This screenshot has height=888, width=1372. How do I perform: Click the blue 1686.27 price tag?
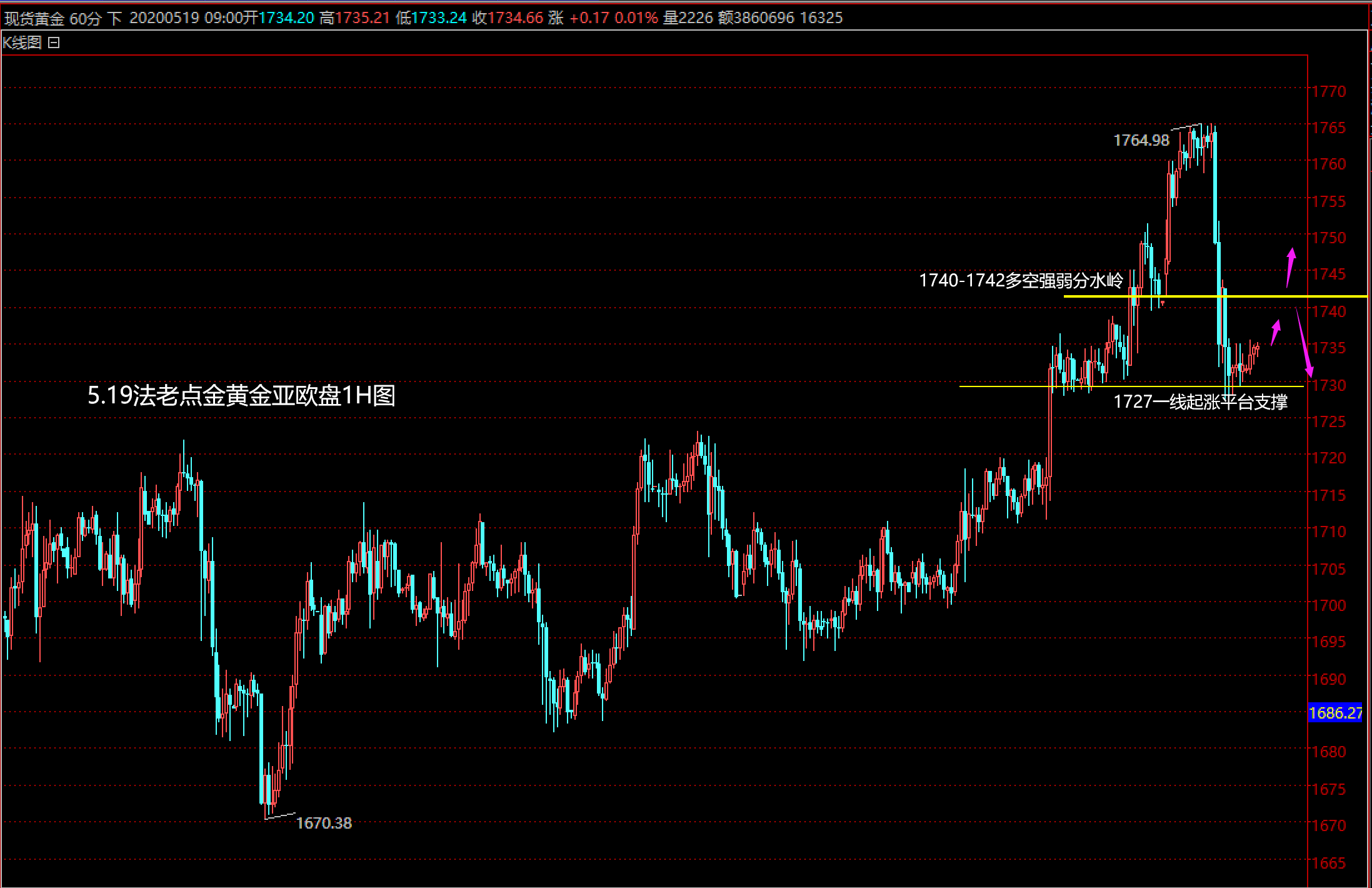point(1335,713)
